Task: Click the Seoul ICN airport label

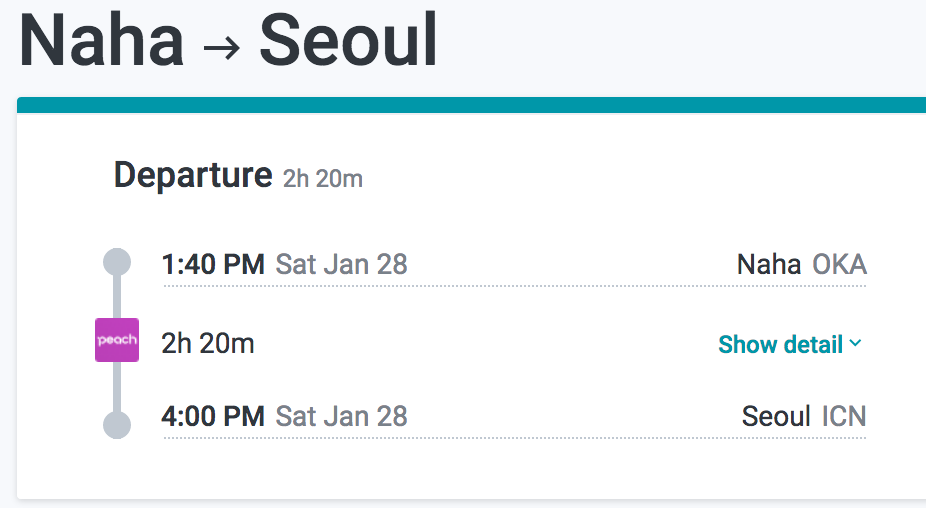Action: coord(804,416)
